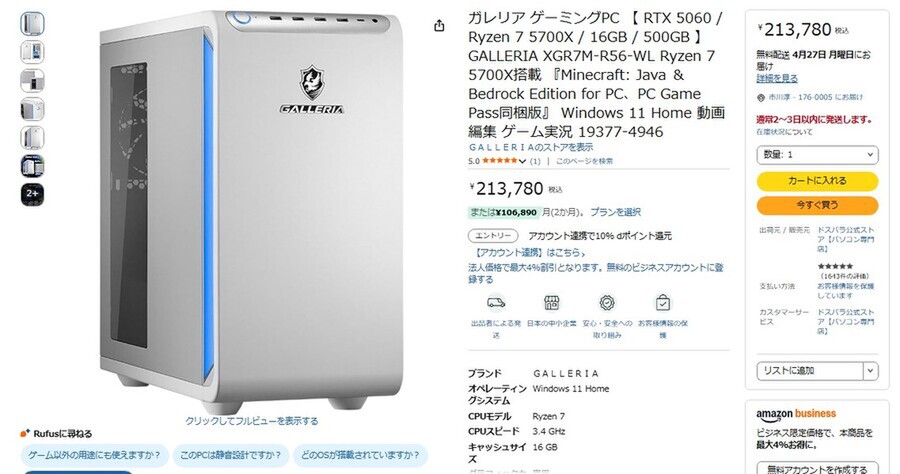Image resolution: width=900 pixels, height=474 pixels.
Task: Click the safety and security badge icon
Action: [x=607, y=302]
